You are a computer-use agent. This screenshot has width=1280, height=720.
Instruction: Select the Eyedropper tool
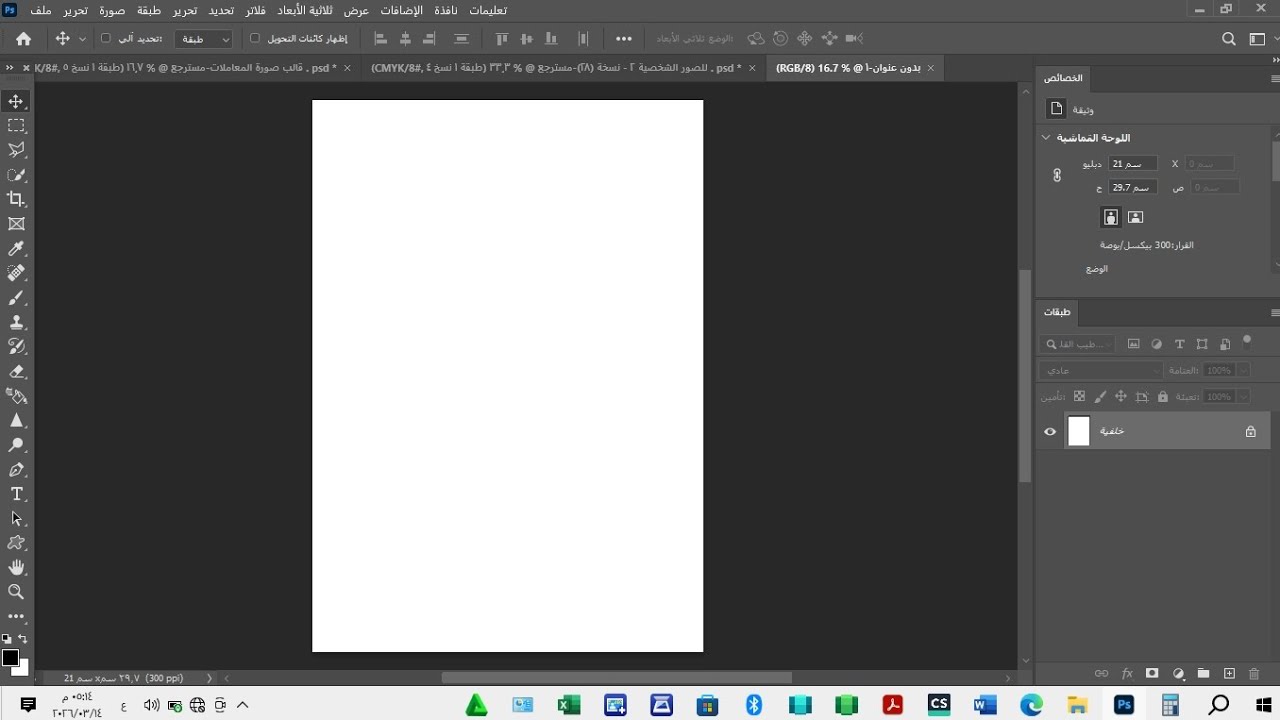(16, 248)
